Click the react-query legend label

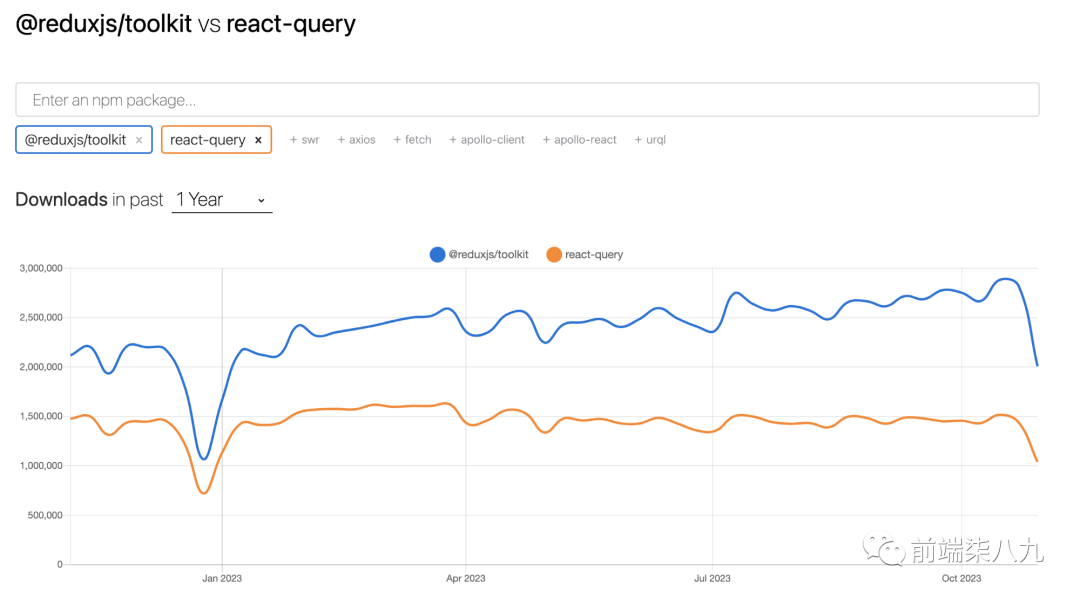pyautogui.click(x=594, y=255)
